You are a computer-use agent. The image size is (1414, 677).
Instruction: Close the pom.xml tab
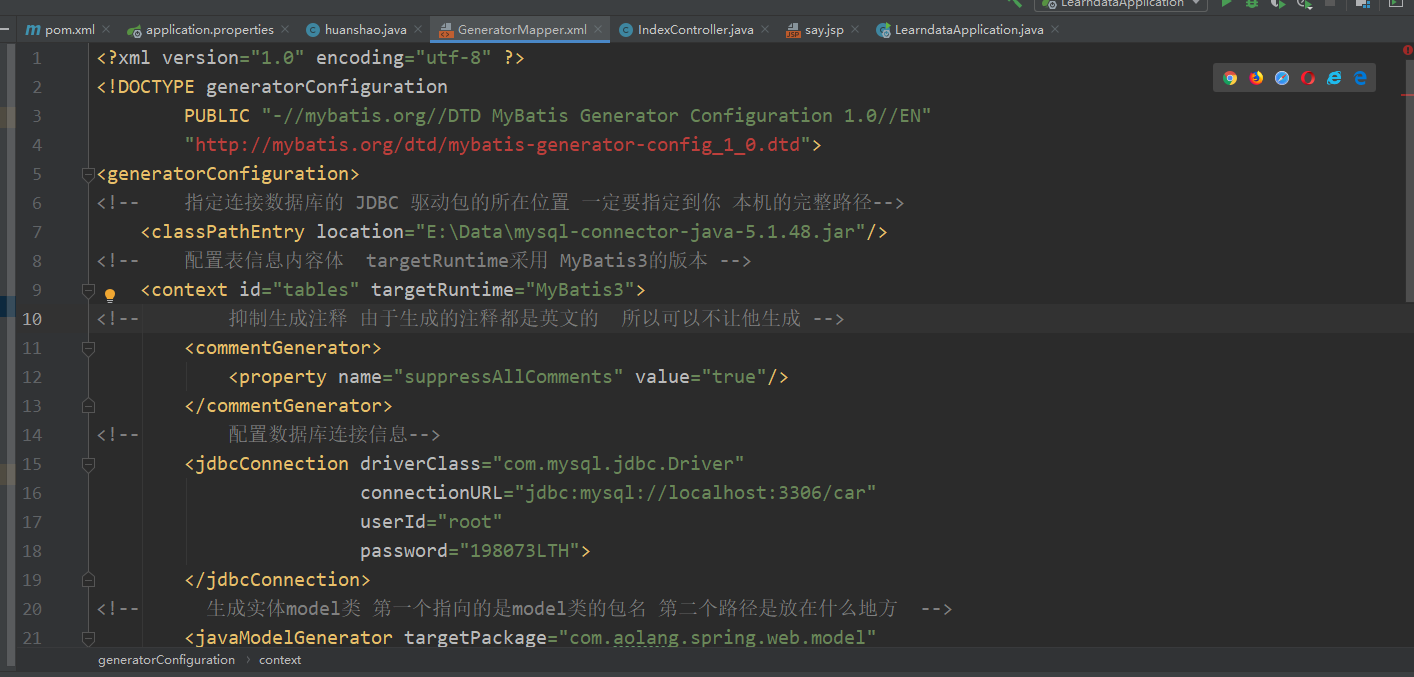106,30
